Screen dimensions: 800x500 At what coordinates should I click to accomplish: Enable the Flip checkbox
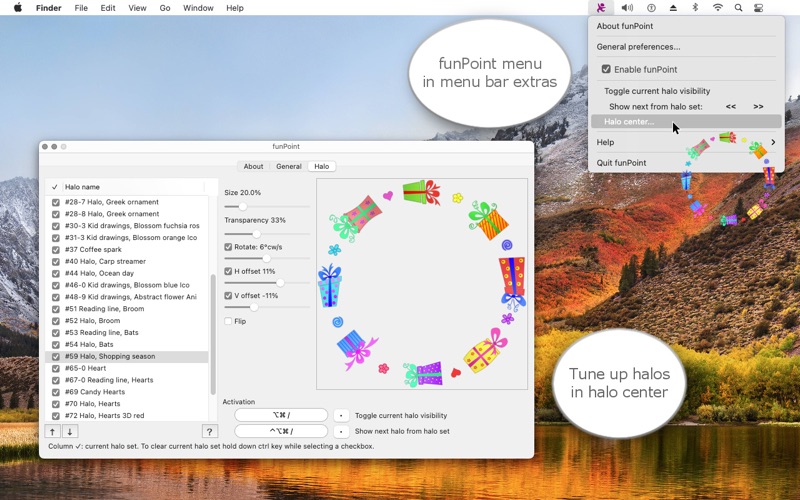[x=228, y=321]
